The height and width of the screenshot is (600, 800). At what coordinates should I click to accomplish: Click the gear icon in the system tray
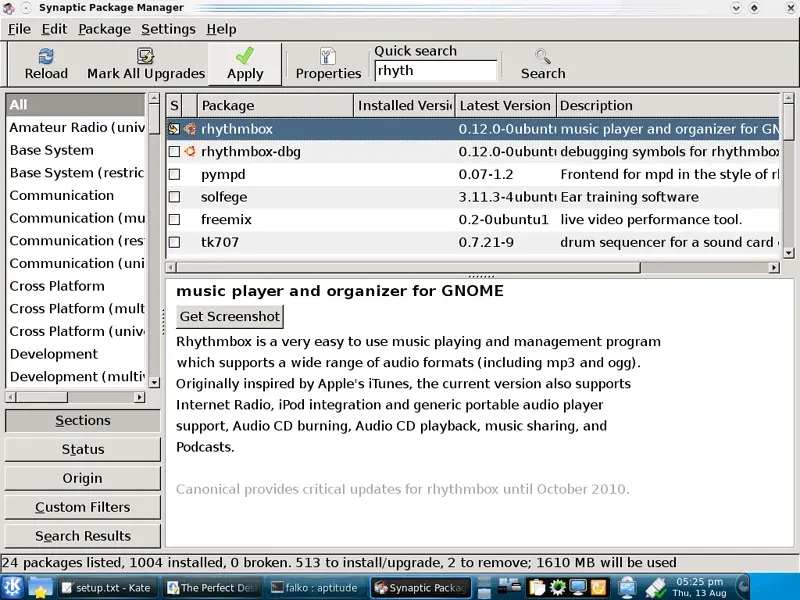557,587
